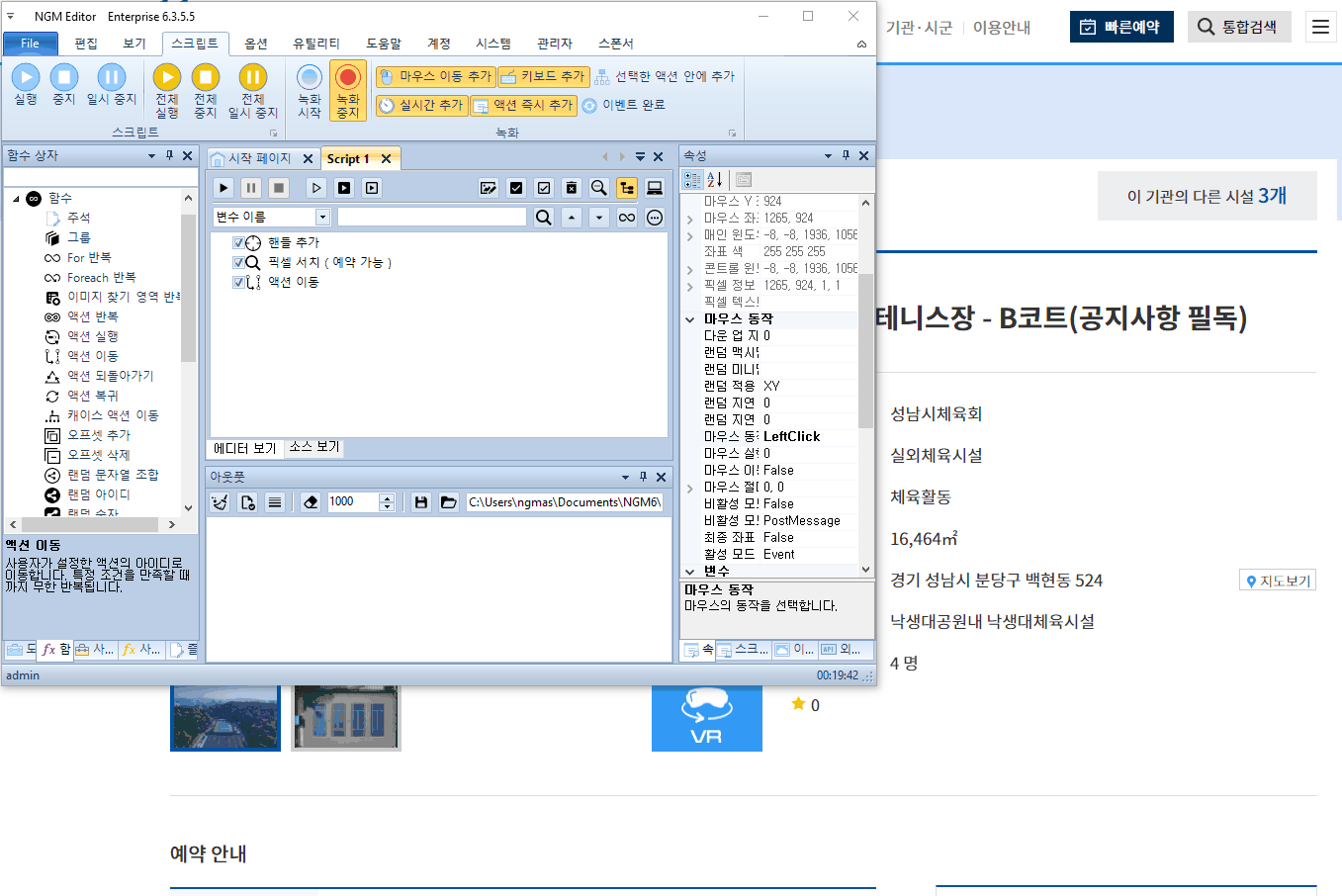This screenshot has width=1342, height=896.
Task: Click the lines list icon in 아웃풋 toolbar
Action: [275, 502]
